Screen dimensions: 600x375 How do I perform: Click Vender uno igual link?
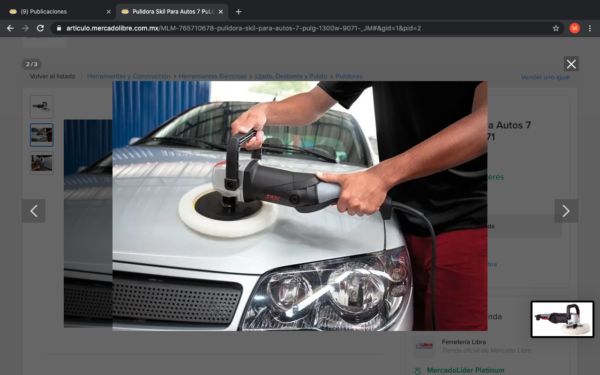[545, 77]
